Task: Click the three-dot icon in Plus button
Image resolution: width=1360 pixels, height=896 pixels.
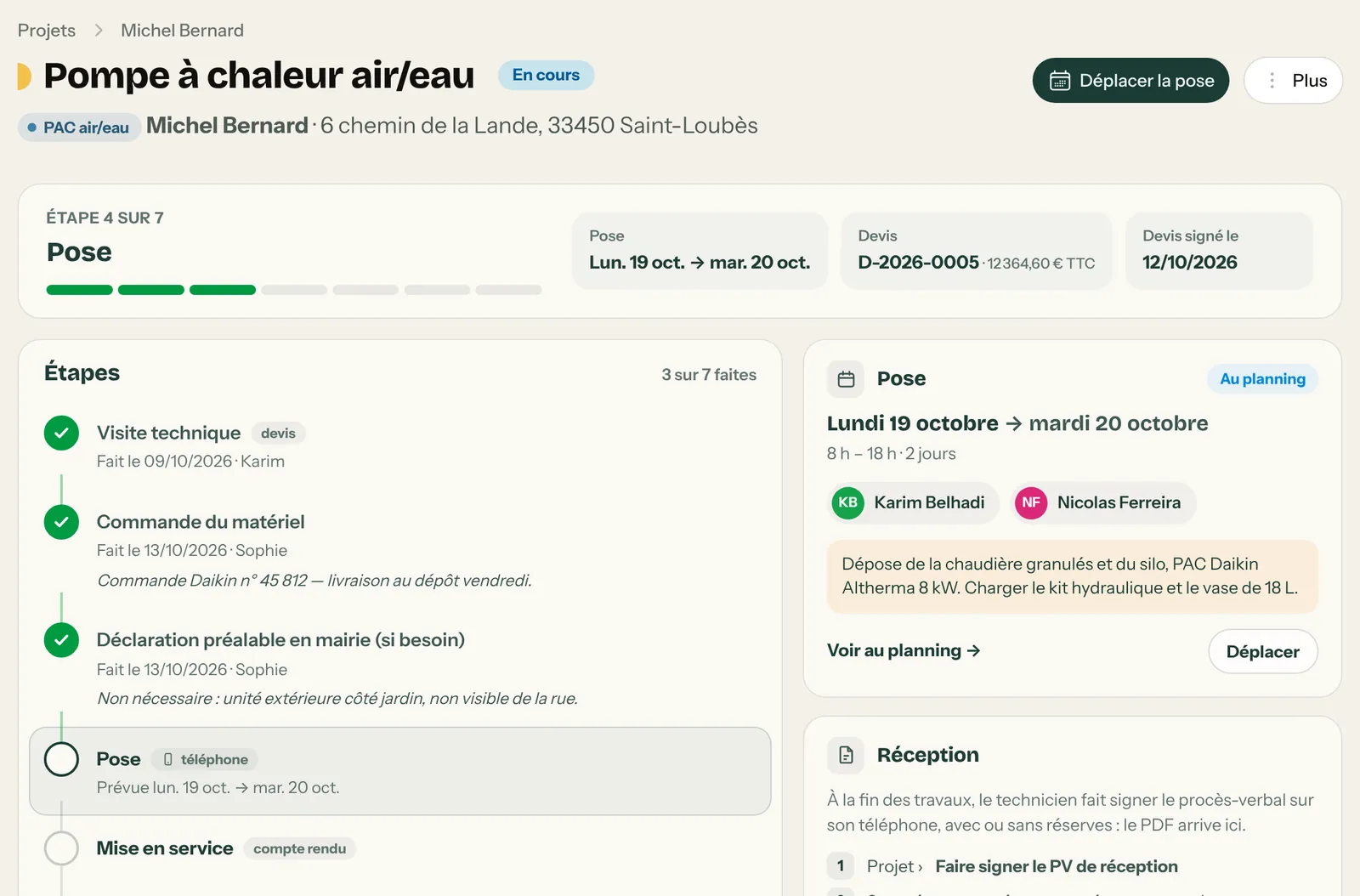Action: pos(1272,81)
